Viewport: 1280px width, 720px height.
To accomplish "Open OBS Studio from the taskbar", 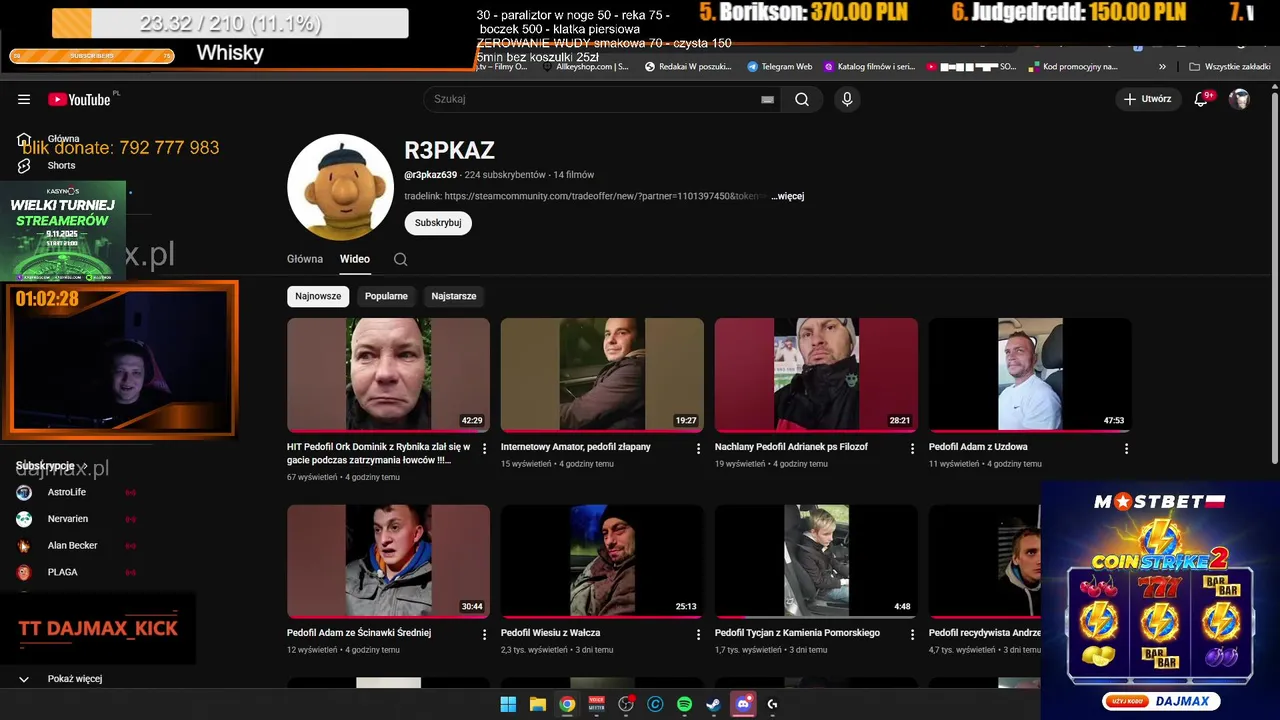I will coord(626,704).
